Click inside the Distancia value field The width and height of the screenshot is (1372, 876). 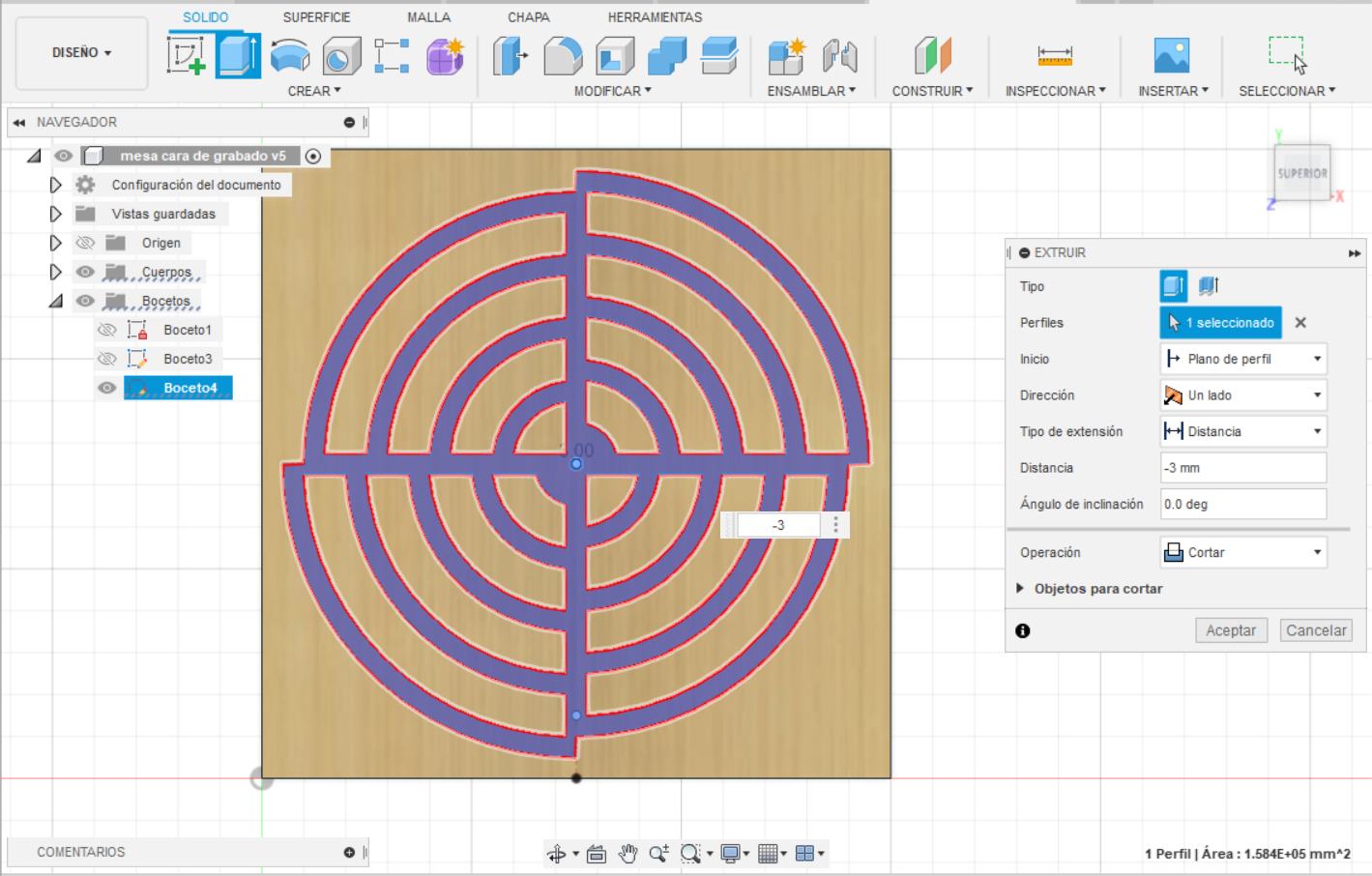point(1242,467)
